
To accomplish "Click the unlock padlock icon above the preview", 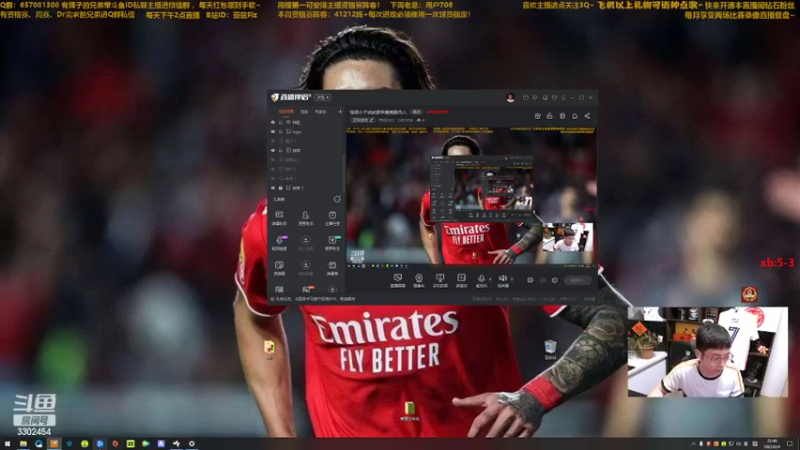I will point(549,116).
